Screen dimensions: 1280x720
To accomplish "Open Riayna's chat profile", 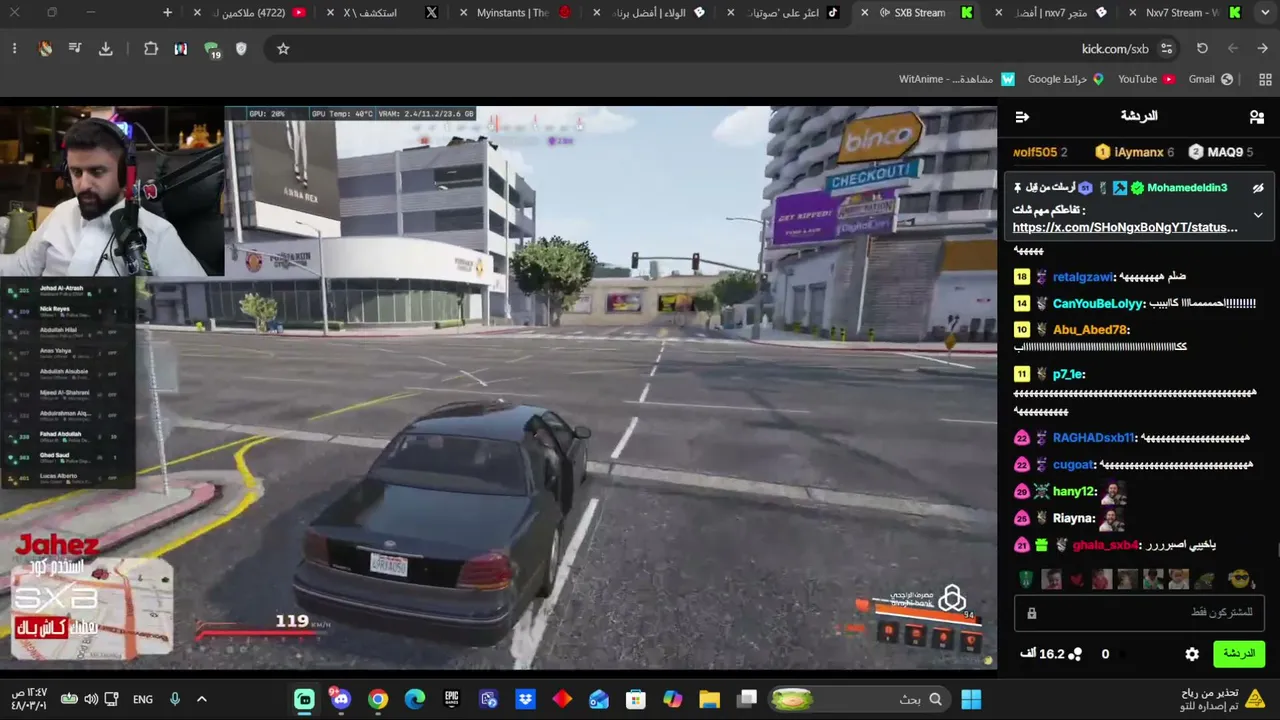I will coord(1073,519).
